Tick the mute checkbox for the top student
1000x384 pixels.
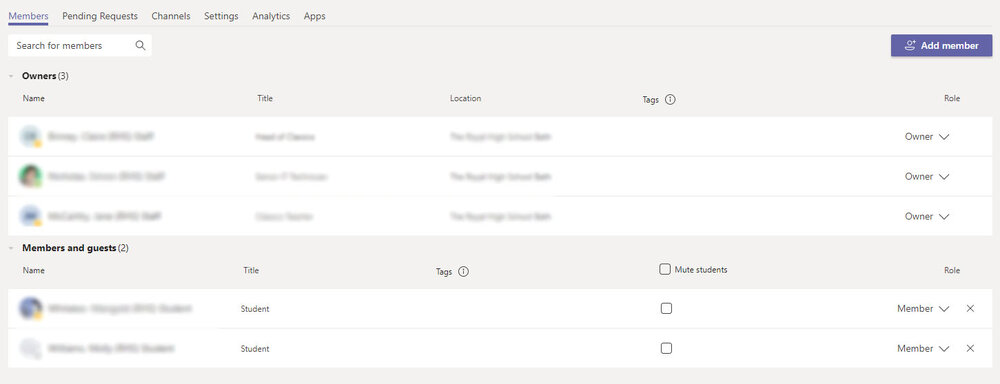point(666,309)
